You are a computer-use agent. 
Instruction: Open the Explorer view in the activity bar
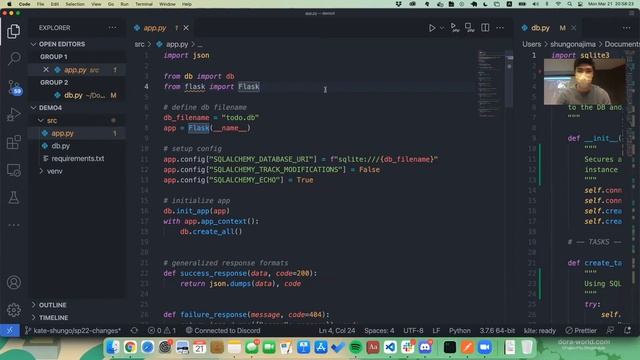tap(13, 31)
